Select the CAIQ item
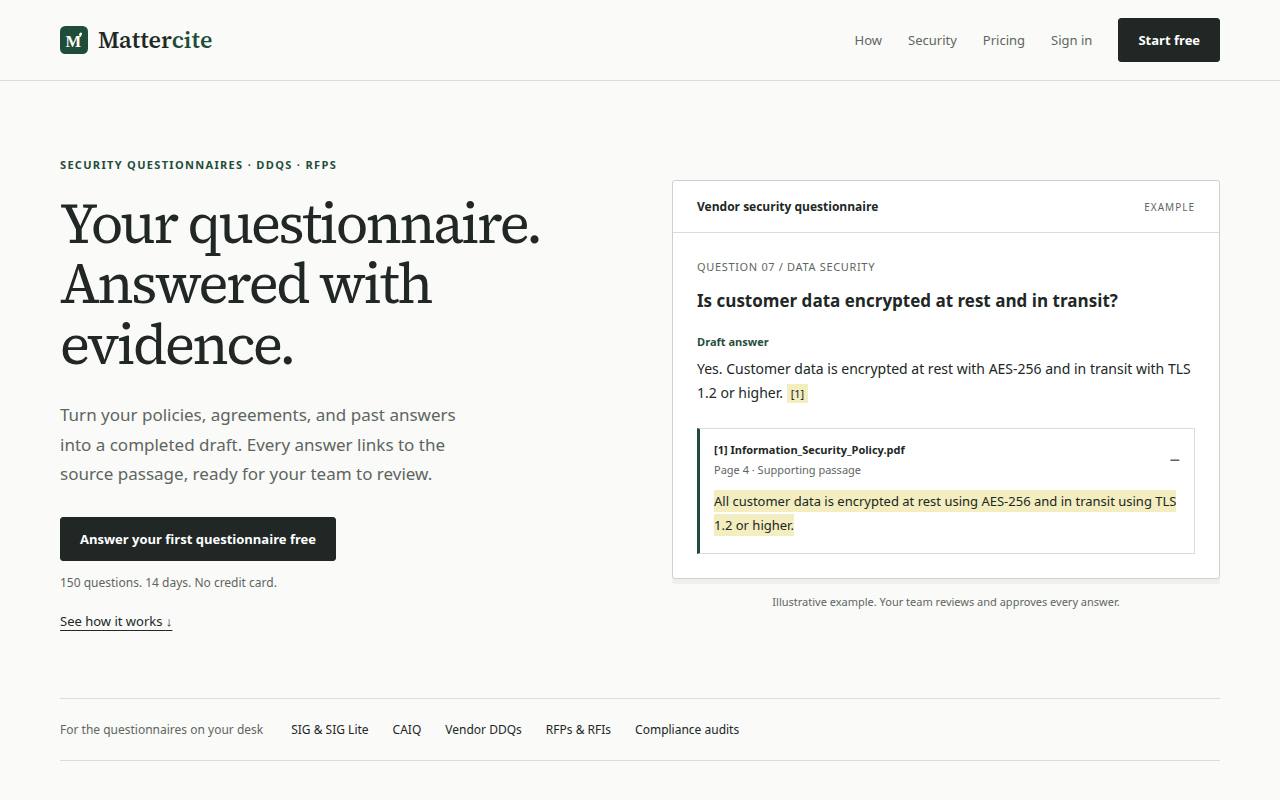 [x=407, y=729]
